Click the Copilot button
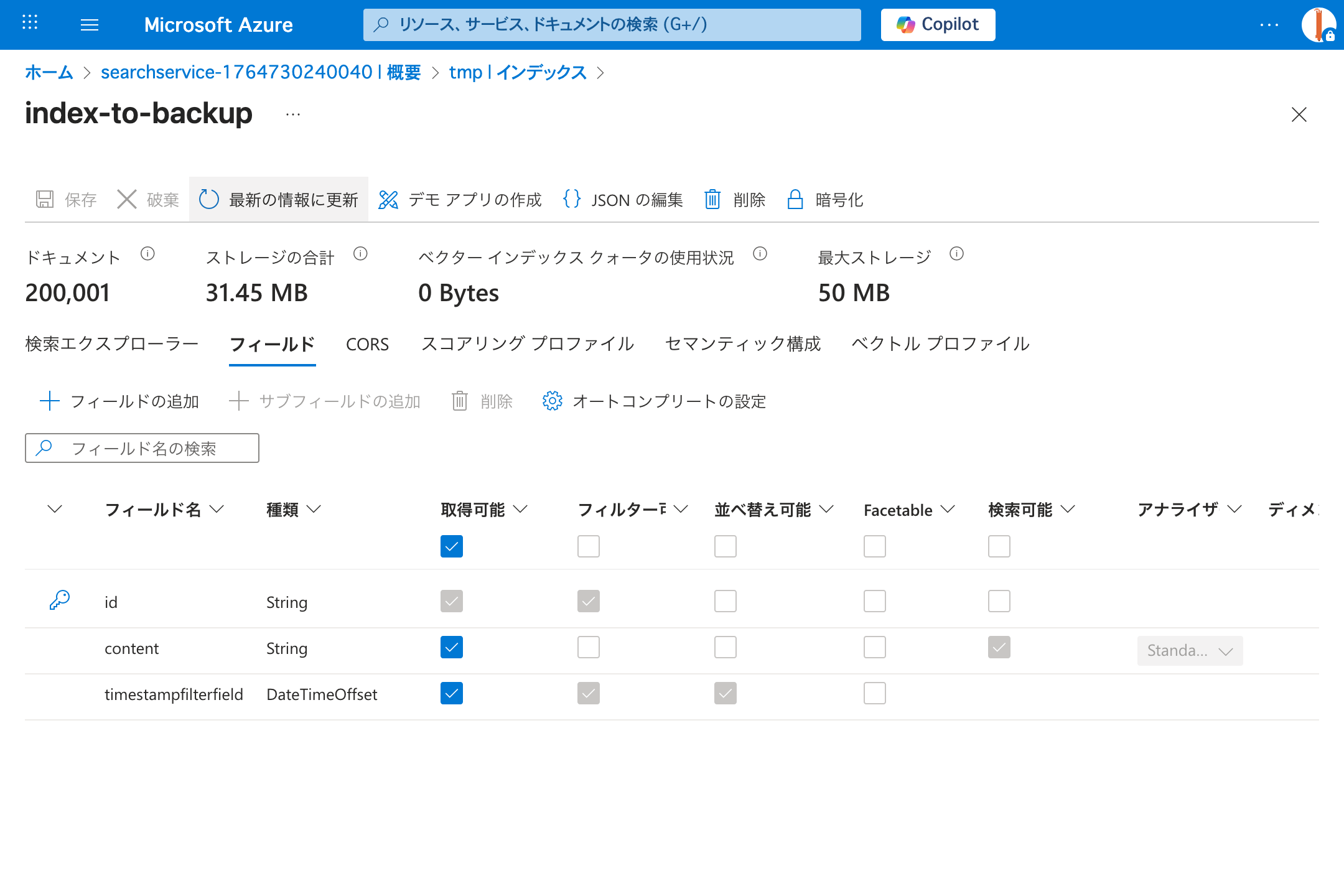 coord(937,25)
